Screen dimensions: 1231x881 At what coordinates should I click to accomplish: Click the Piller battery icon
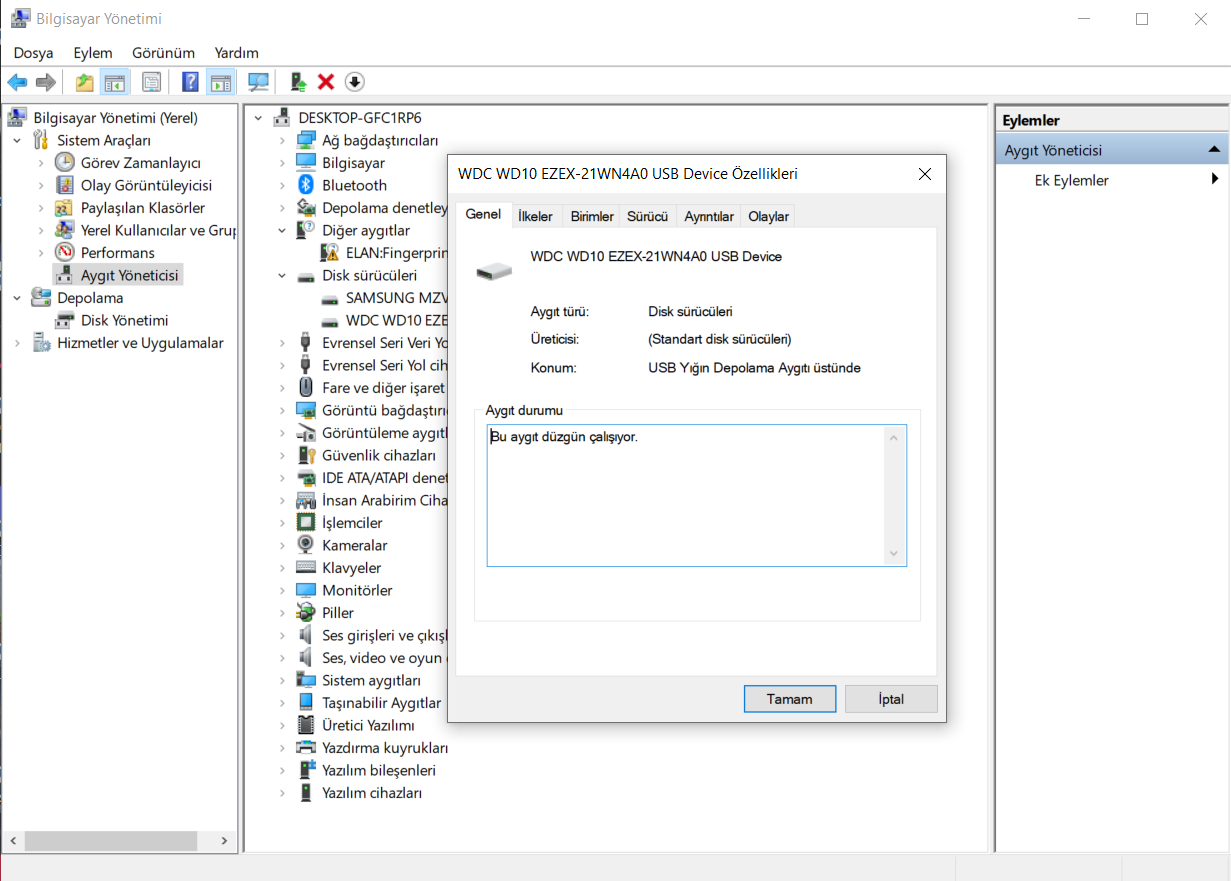(306, 613)
